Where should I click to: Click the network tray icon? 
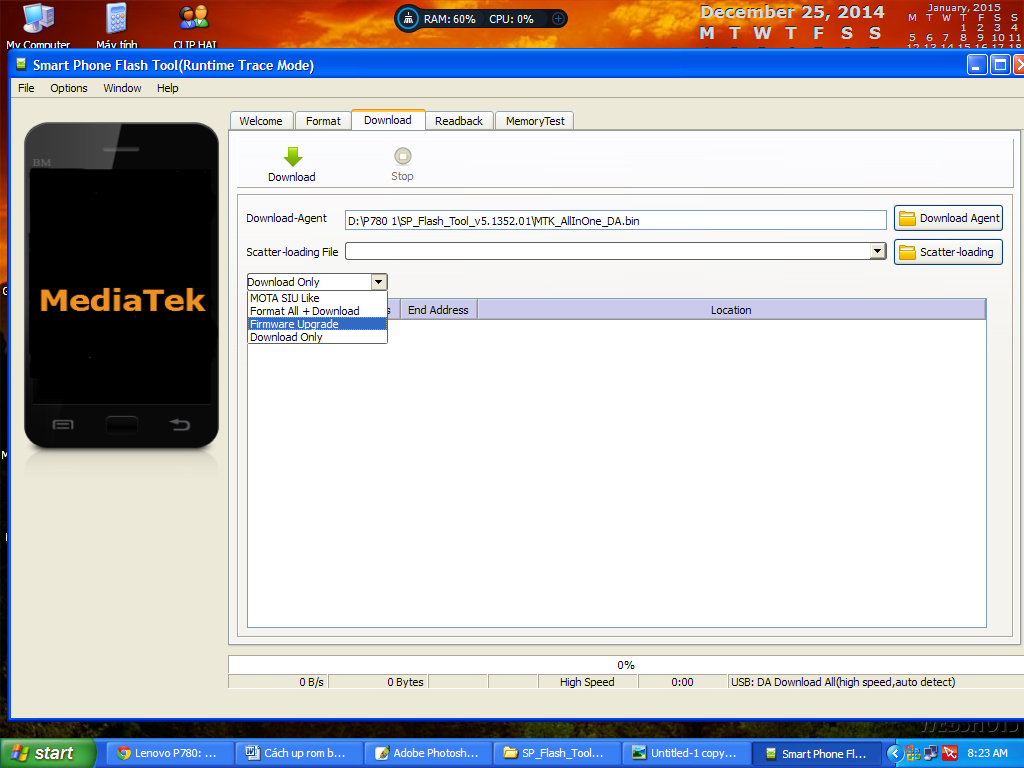coord(931,754)
